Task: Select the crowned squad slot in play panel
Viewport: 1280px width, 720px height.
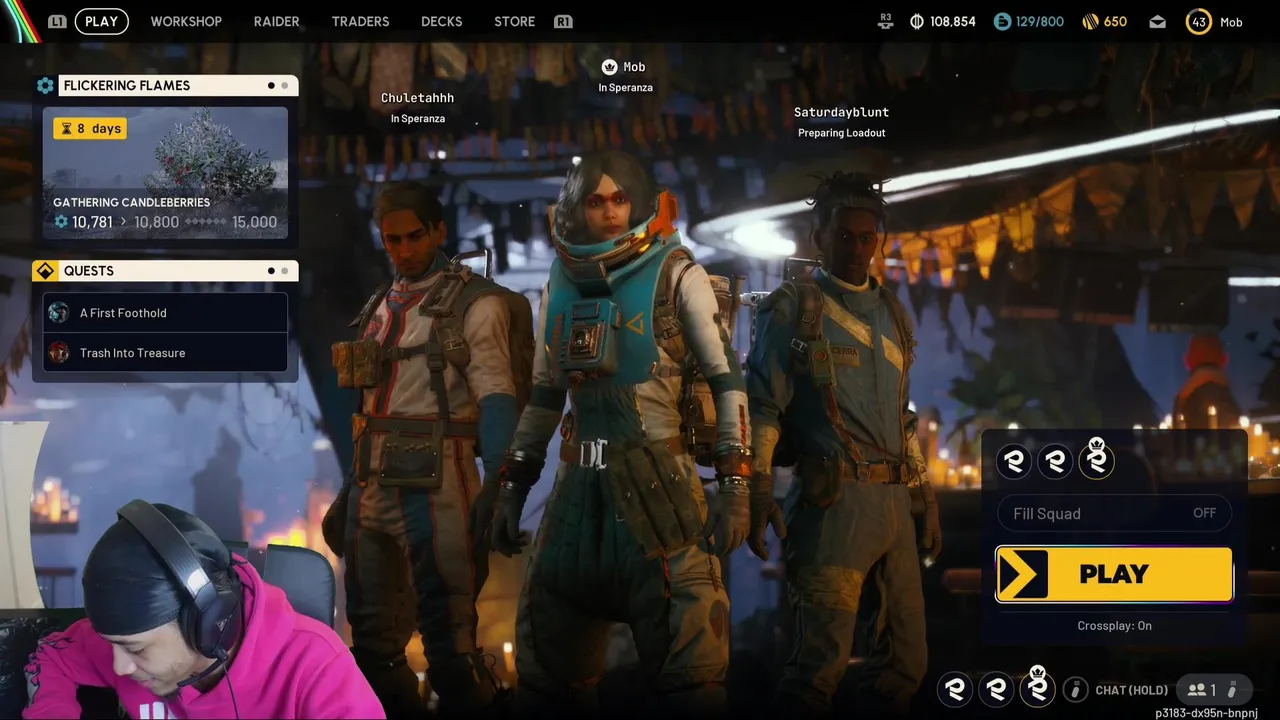Action: coord(1097,460)
